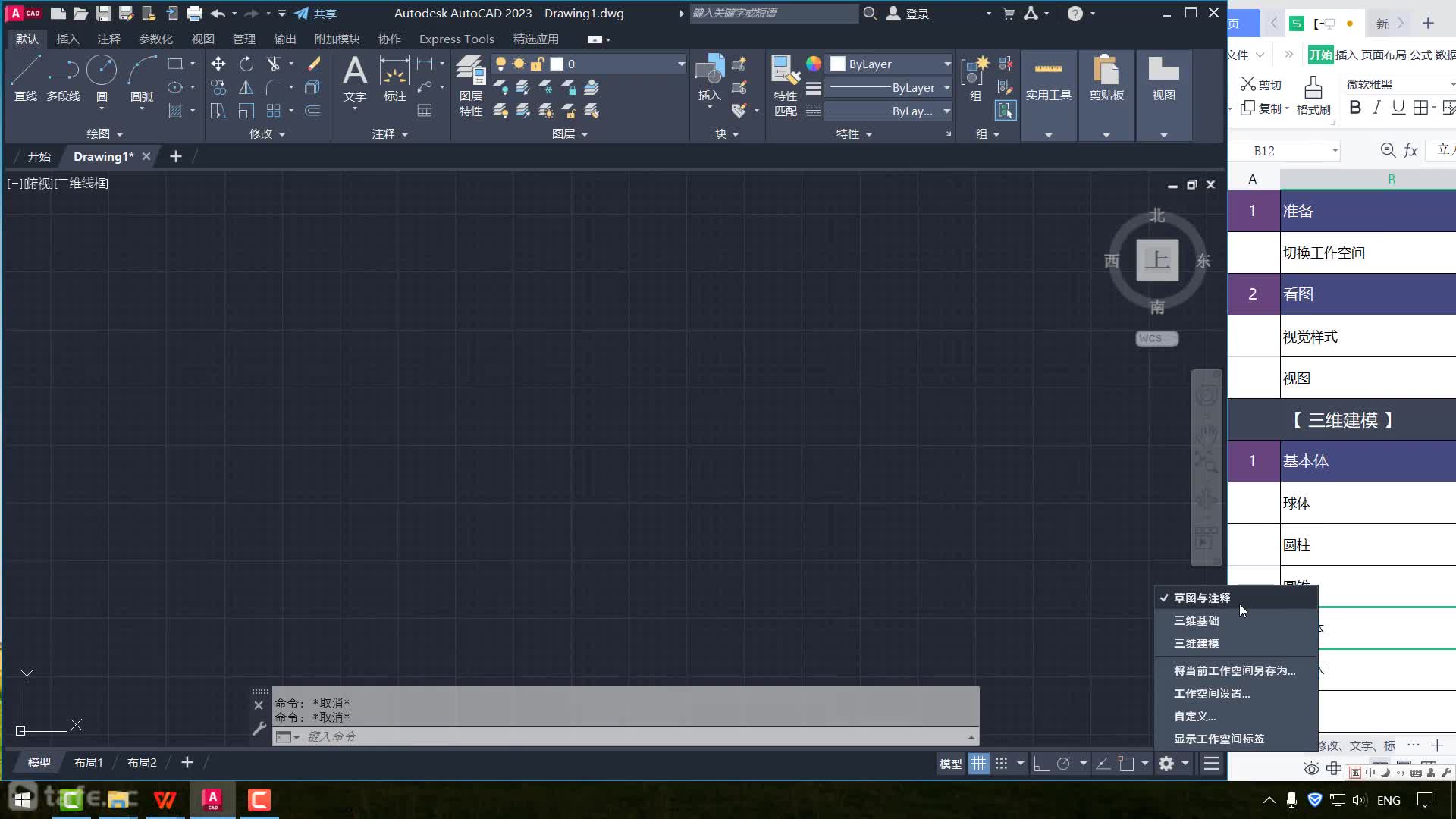
Task: Select the 圆弧 (Arc) draw tool
Action: (x=142, y=79)
